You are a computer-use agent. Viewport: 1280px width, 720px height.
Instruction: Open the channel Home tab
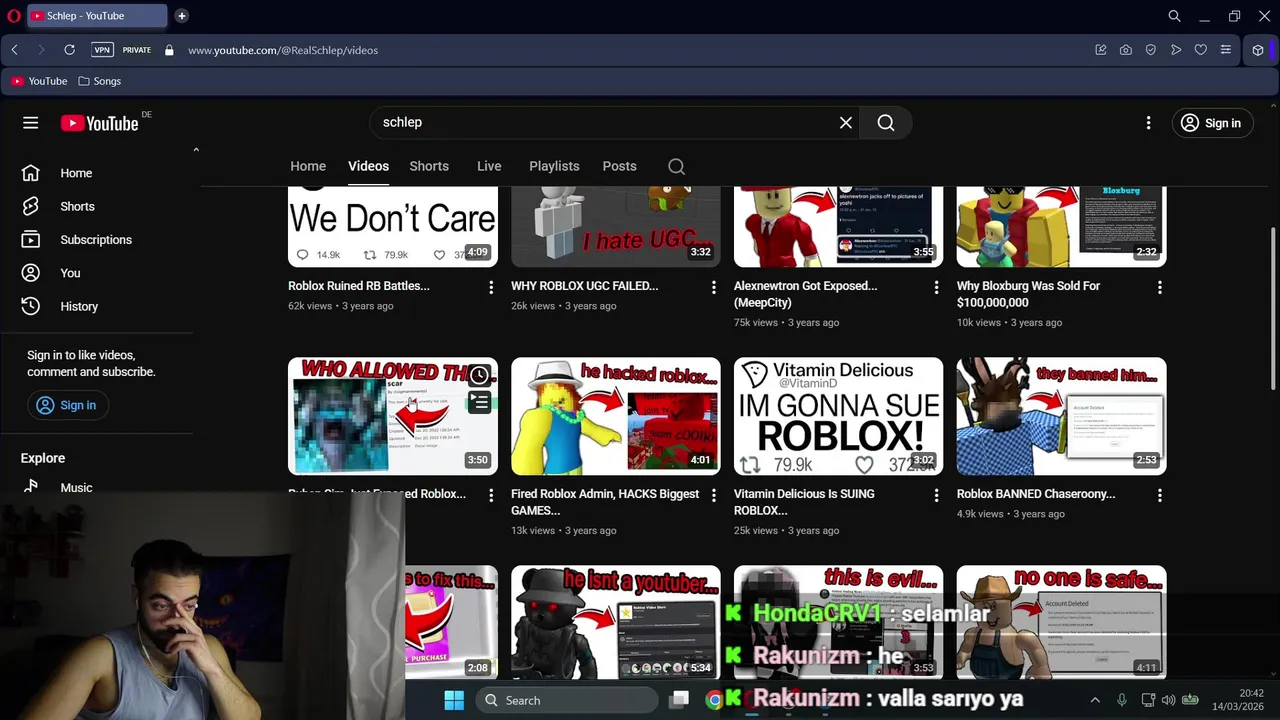[x=308, y=166]
